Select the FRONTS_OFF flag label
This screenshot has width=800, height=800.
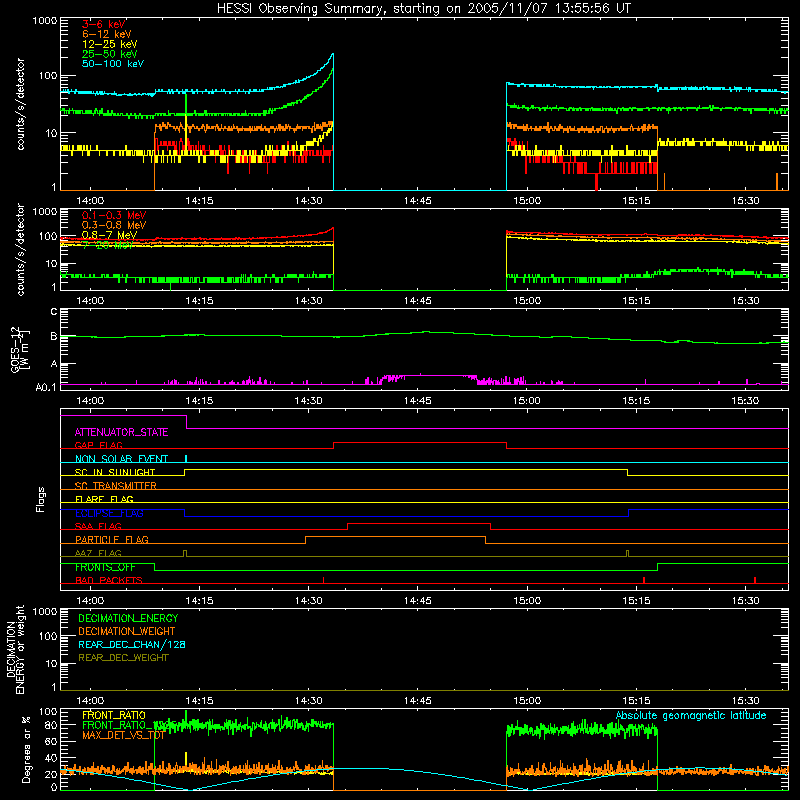click(105, 567)
